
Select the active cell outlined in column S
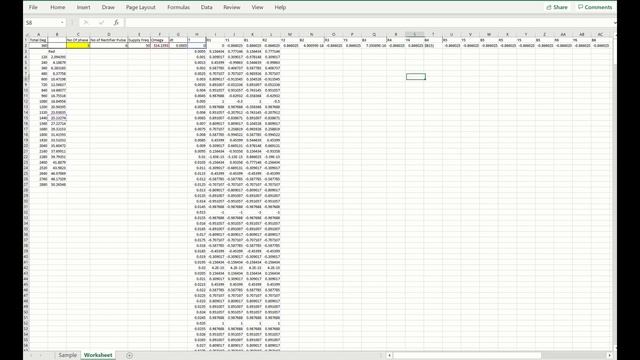point(416,76)
